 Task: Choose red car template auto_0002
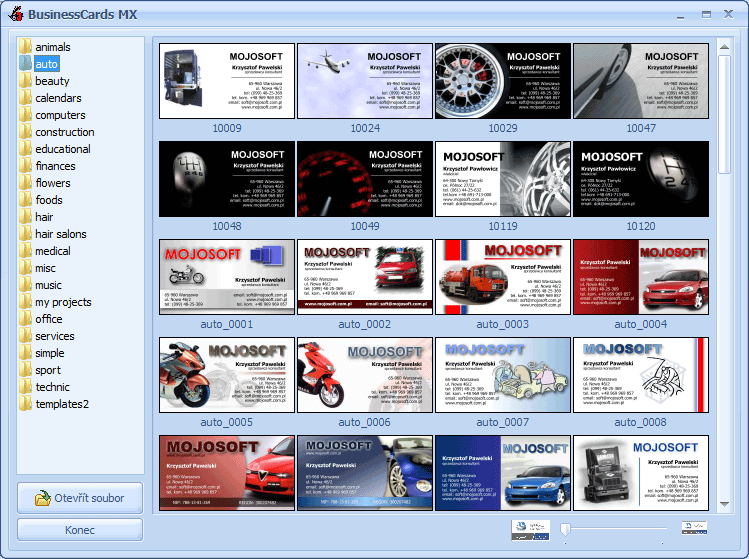tap(365, 277)
